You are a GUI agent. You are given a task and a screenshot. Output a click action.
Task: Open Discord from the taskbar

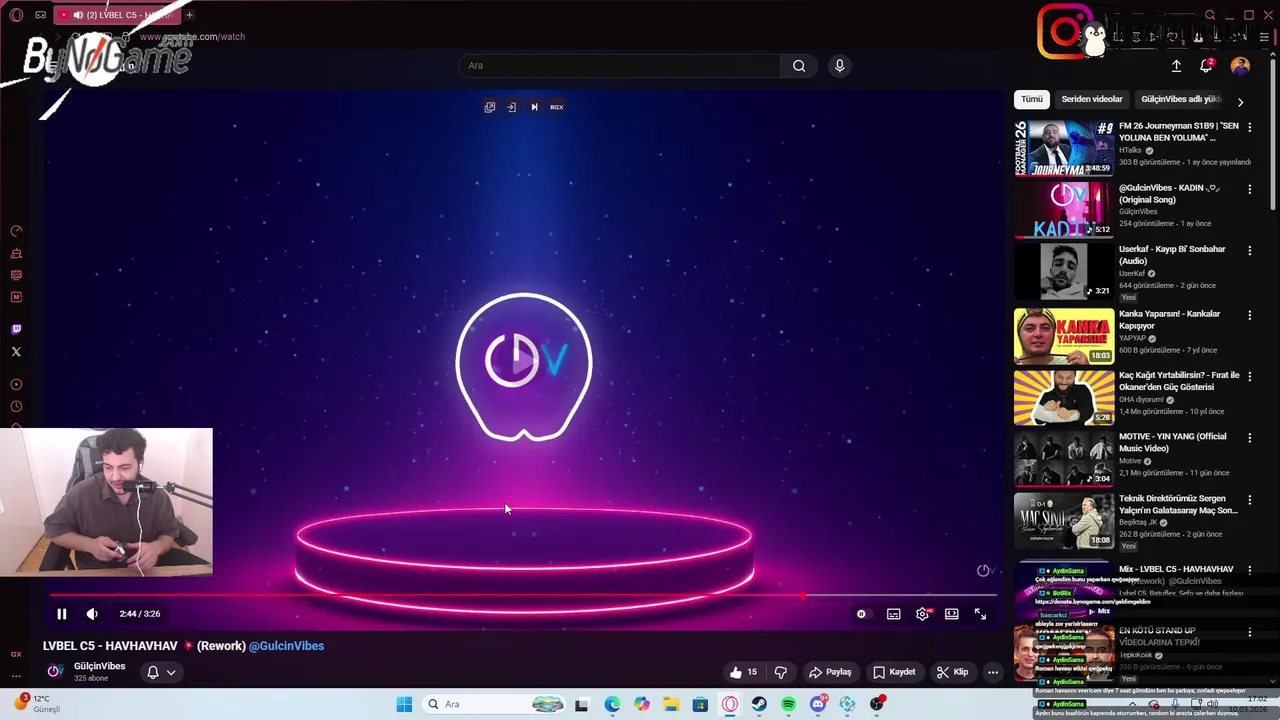(818, 704)
